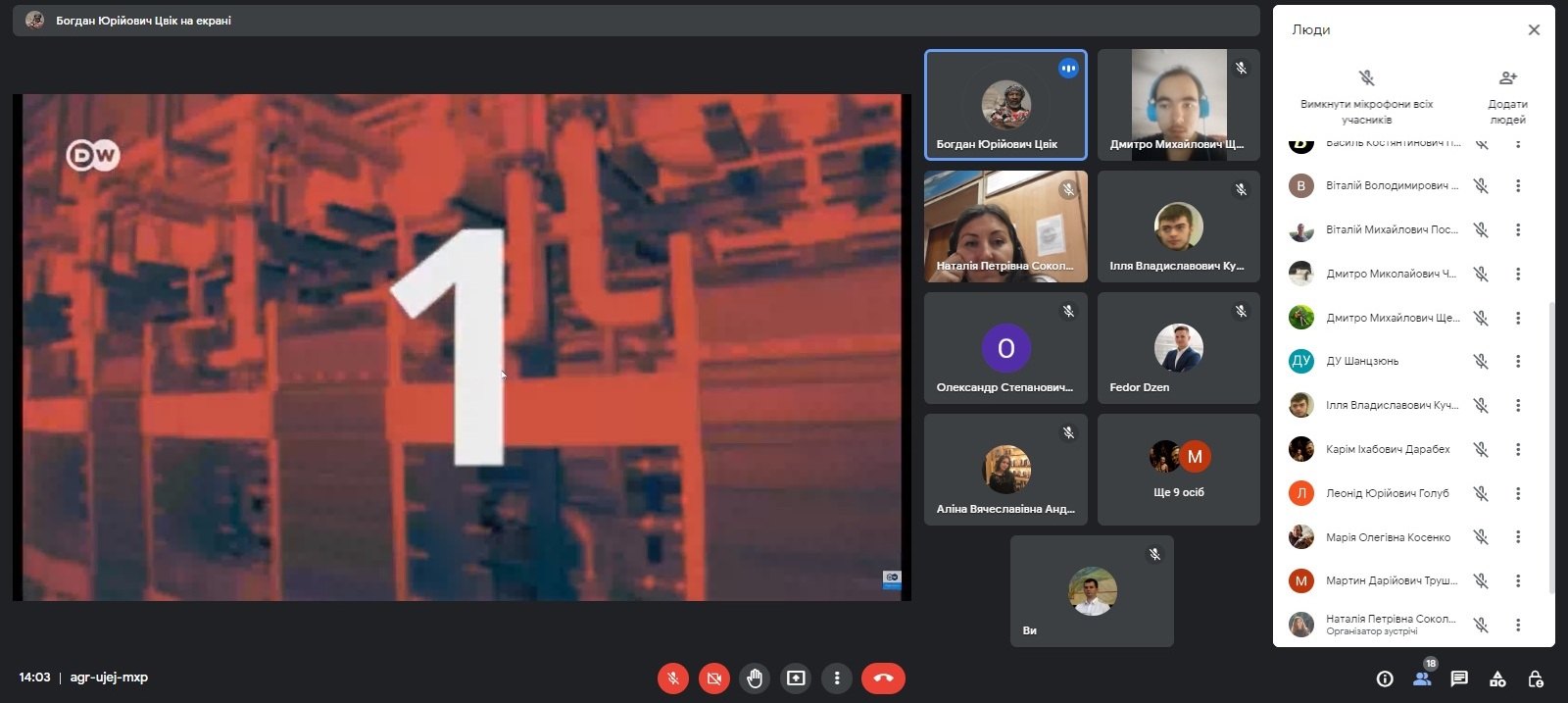The height and width of the screenshot is (703, 1568).
Task: Open the chat messages panel
Action: (1459, 678)
